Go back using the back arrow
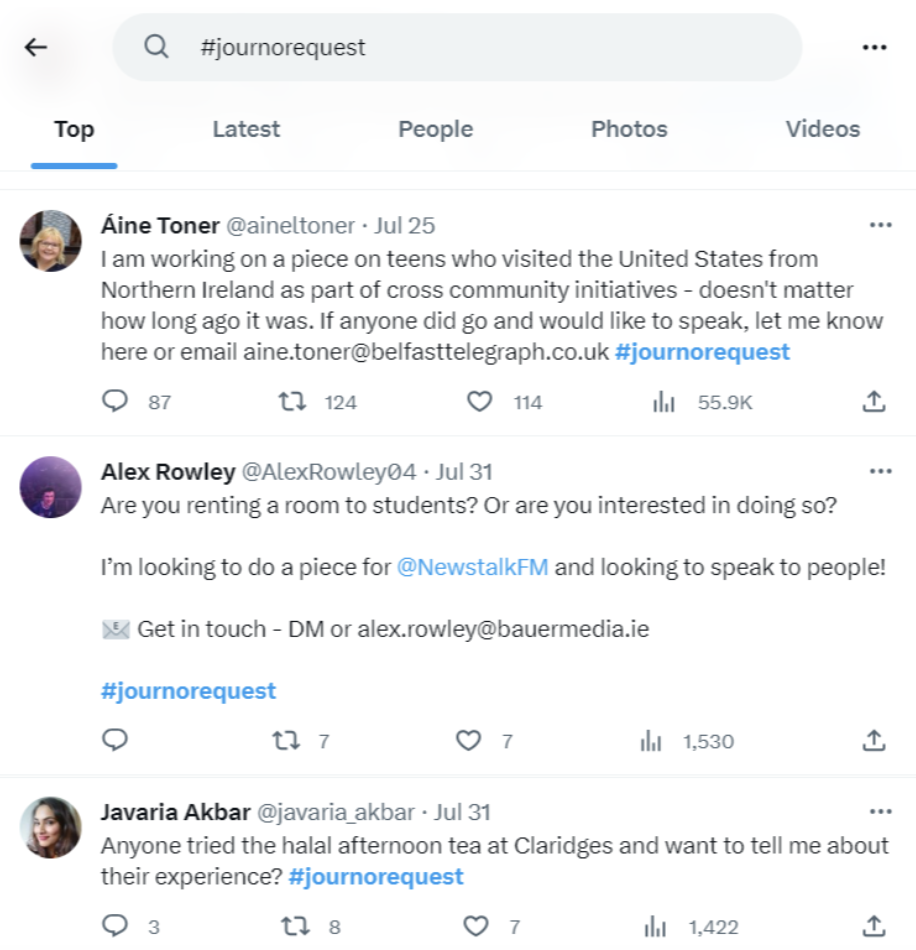The height and width of the screenshot is (950, 916). 36,46
